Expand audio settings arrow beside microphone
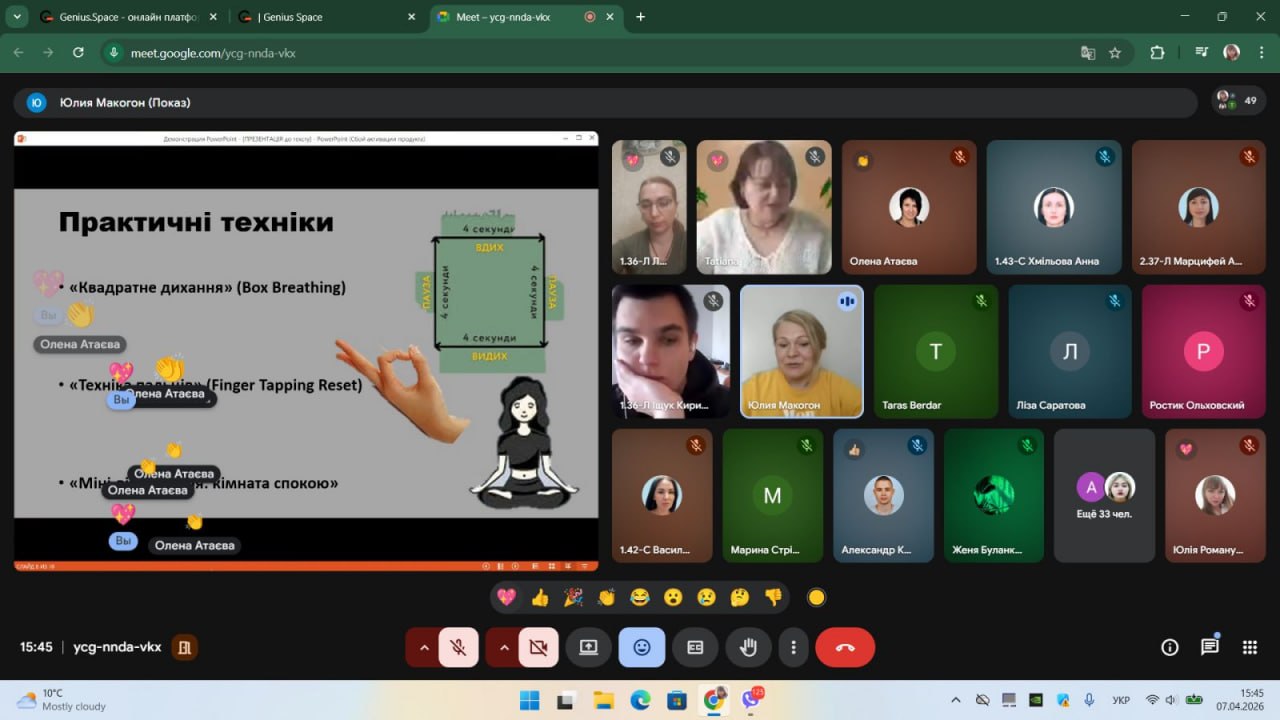 coord(424,648)
